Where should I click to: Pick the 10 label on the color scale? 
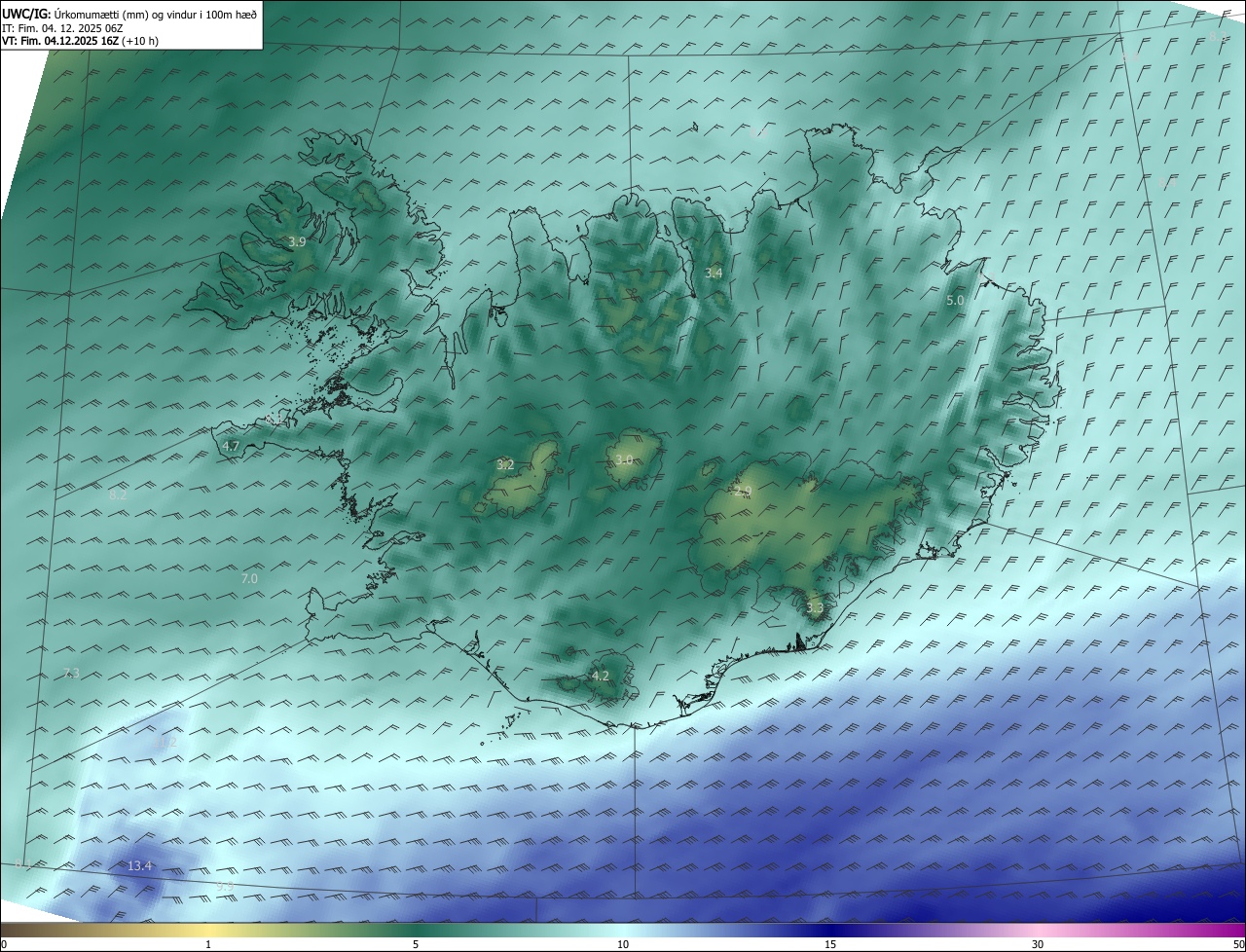[x=623, y=944]
